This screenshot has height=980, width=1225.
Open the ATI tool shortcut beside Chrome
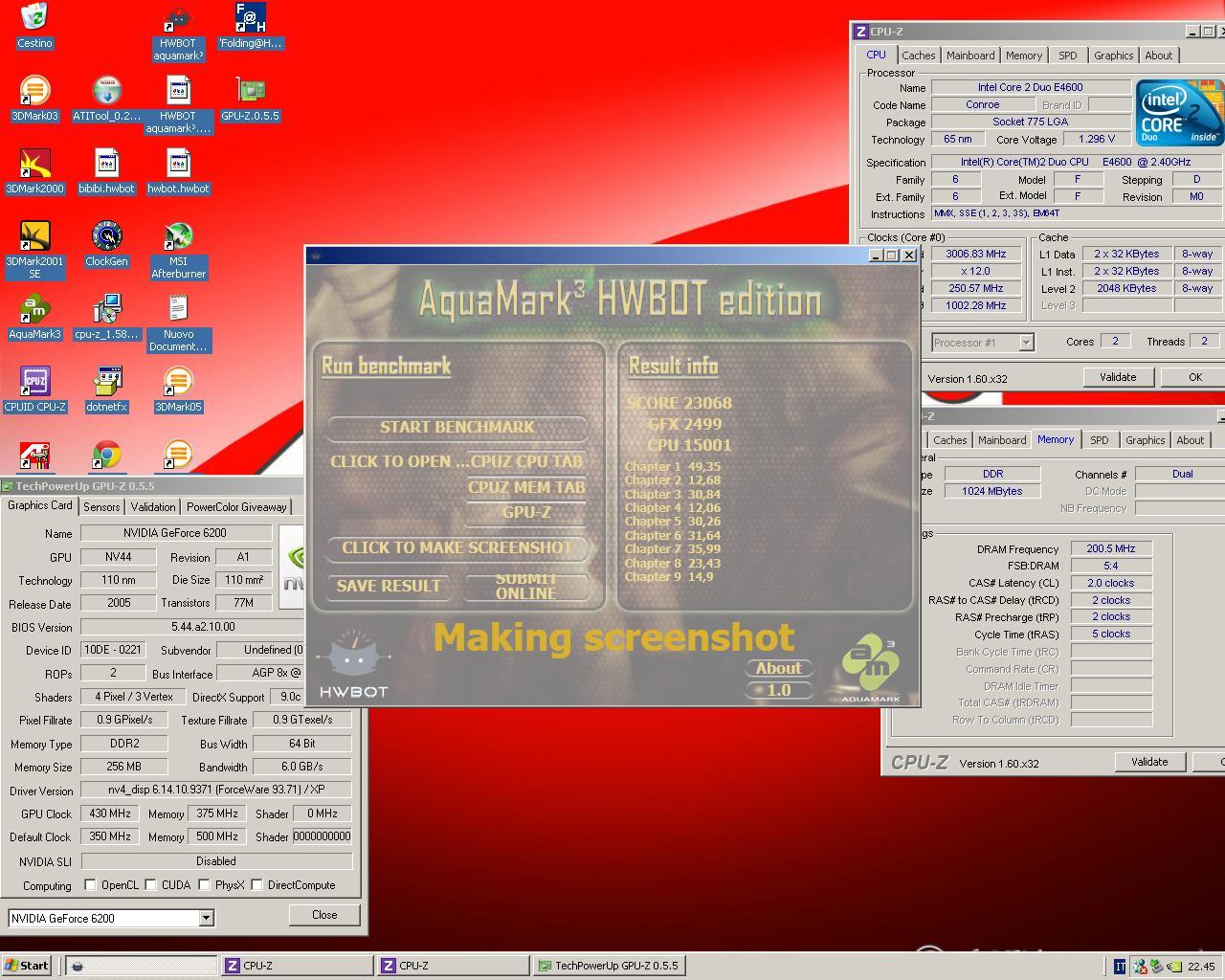pos(34,456)
